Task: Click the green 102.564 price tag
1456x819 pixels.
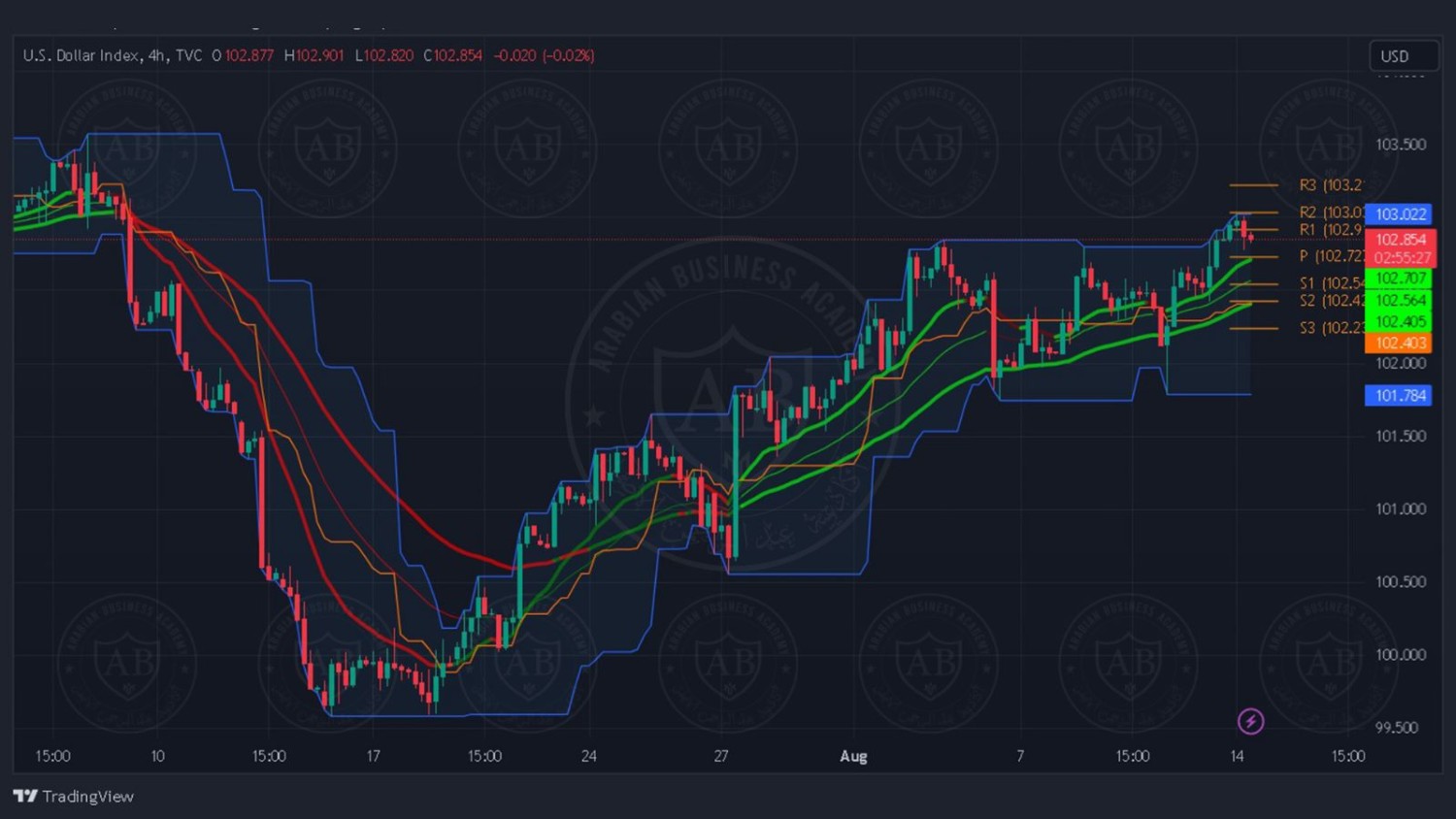Action: pyautogui.click(x=1399, y=301)
